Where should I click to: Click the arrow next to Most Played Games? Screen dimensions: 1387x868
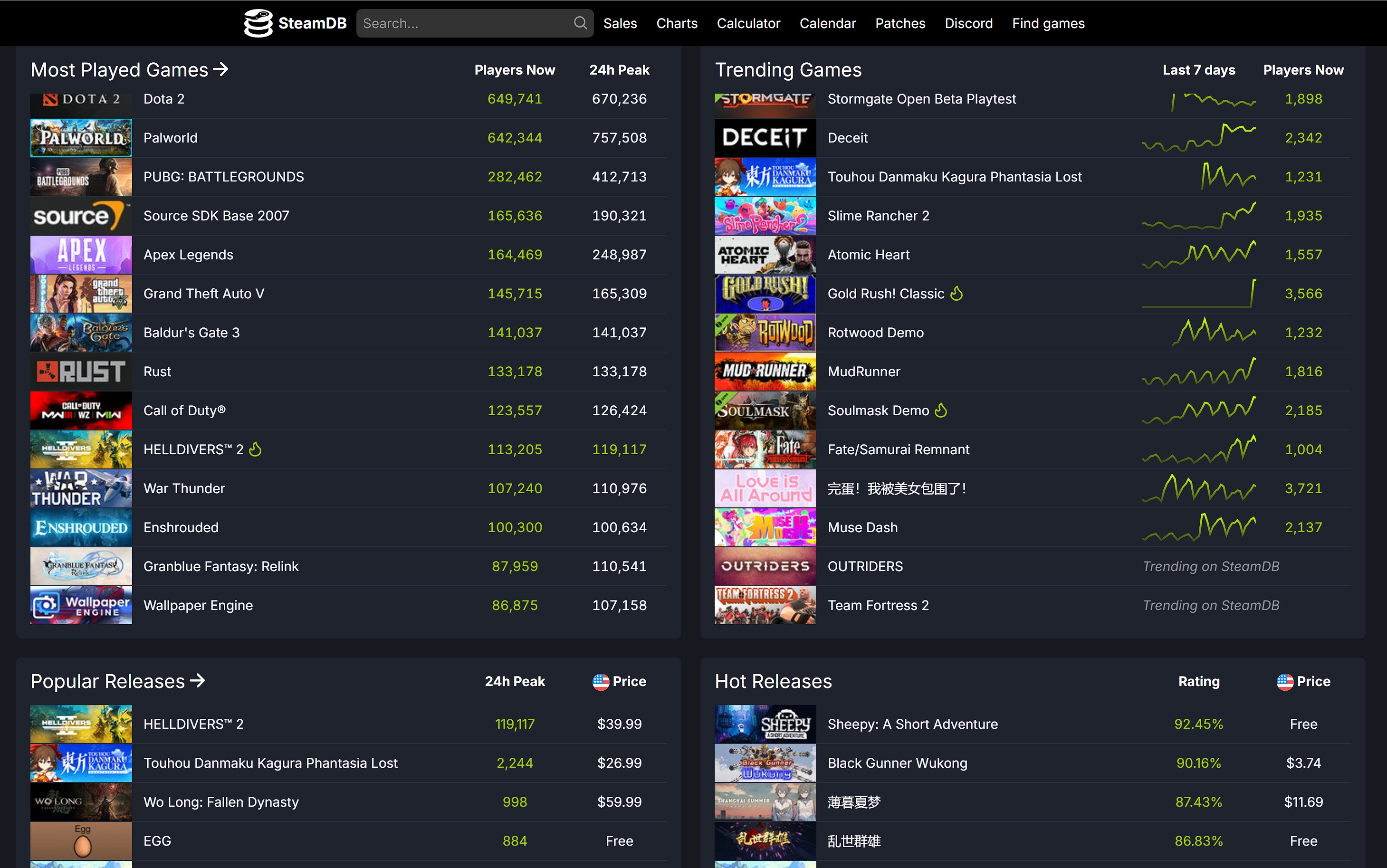pyautogui.click(x=221, y=69)
